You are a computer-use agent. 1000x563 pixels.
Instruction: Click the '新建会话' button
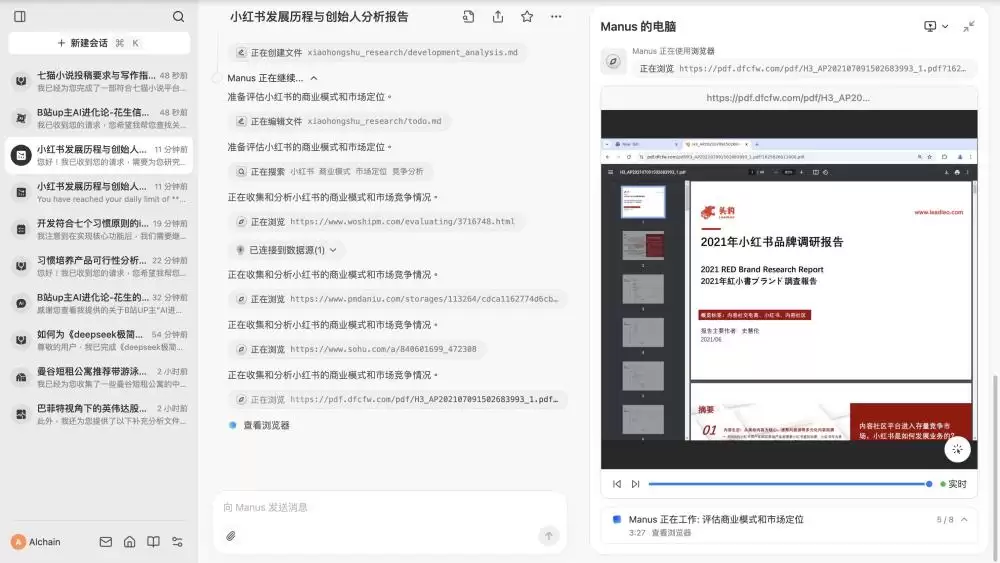pyautogui.click(x=99, y=43)
